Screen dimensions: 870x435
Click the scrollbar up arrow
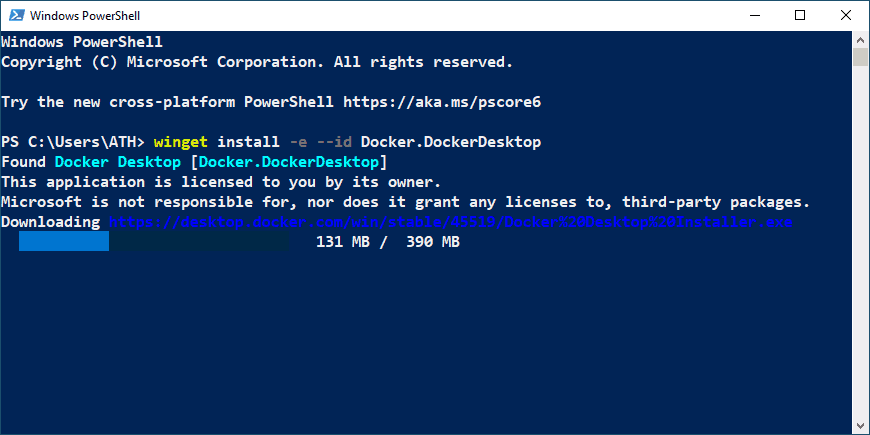[861, 40]
